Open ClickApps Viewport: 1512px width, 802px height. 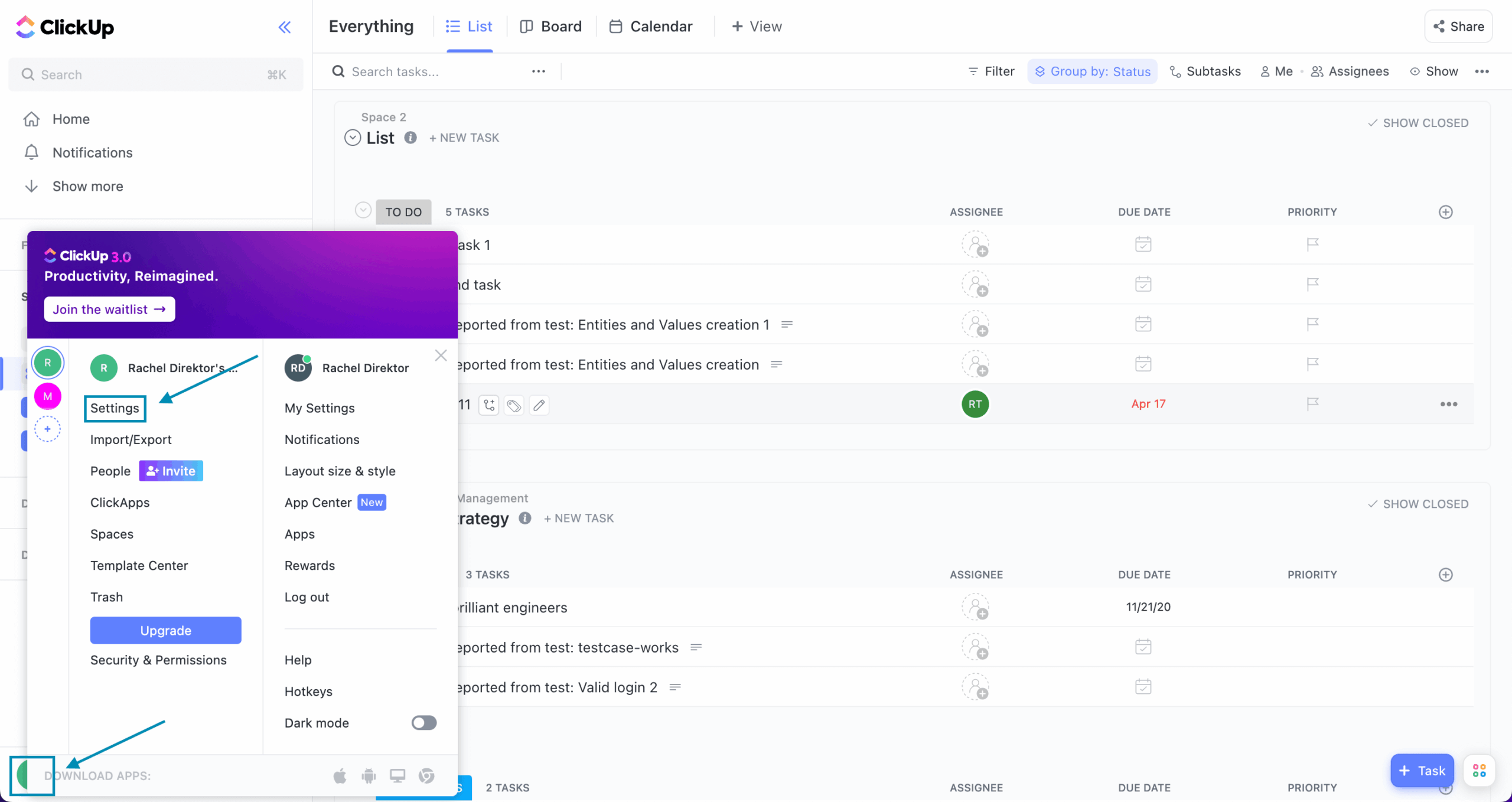[120, 503]
